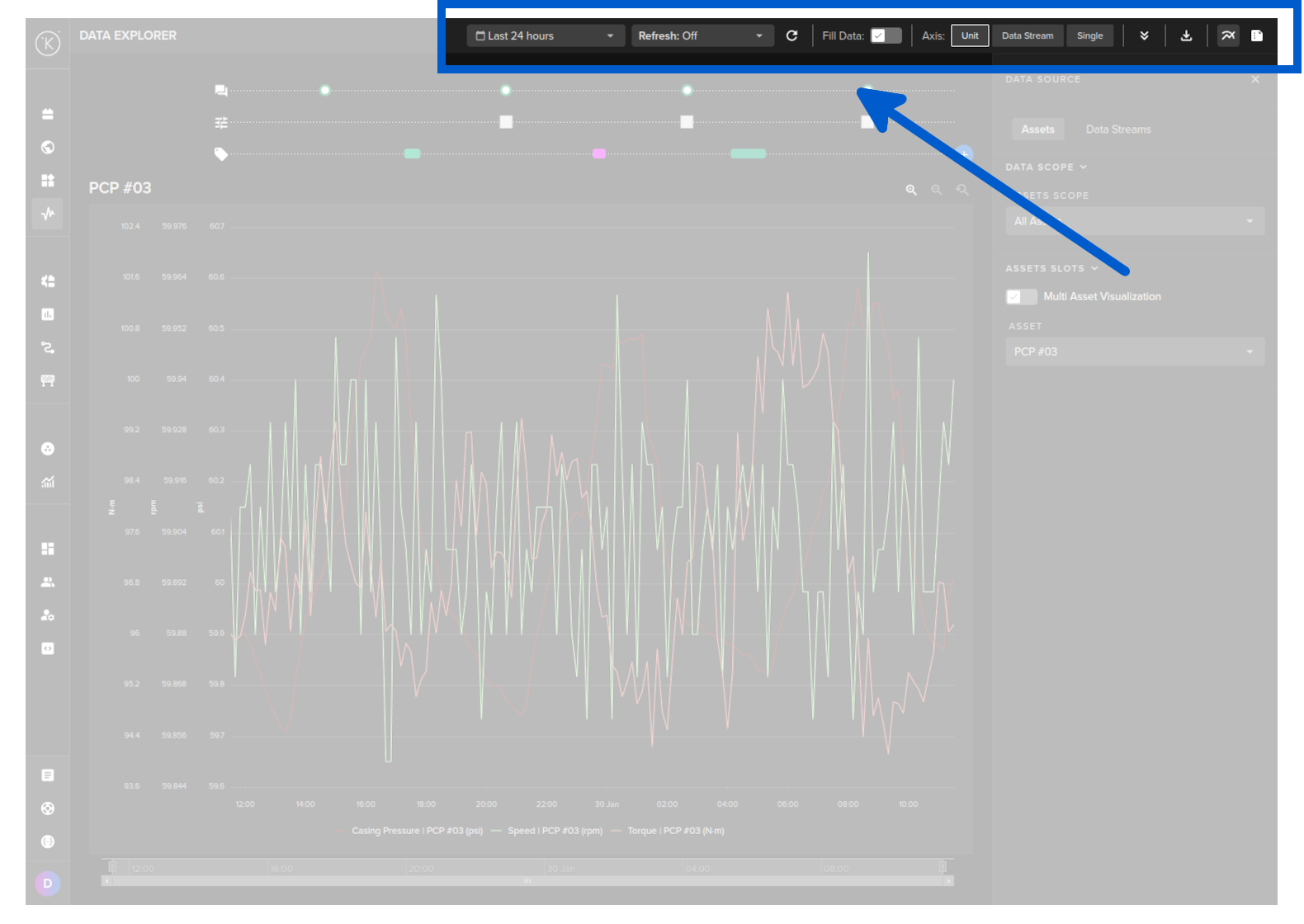Select the Unit axis option
The width and height of the screenshot is (1304, 924).
point(970,36)
